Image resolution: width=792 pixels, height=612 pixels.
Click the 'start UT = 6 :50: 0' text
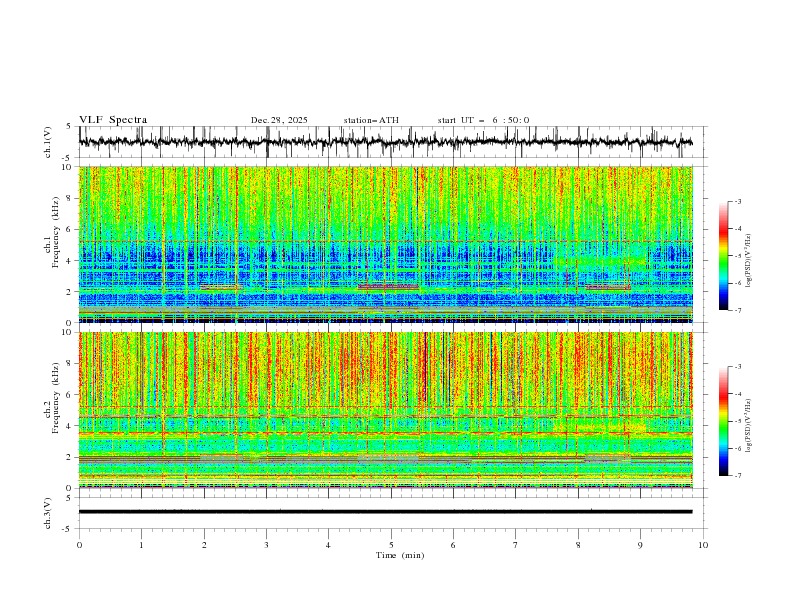483,120
